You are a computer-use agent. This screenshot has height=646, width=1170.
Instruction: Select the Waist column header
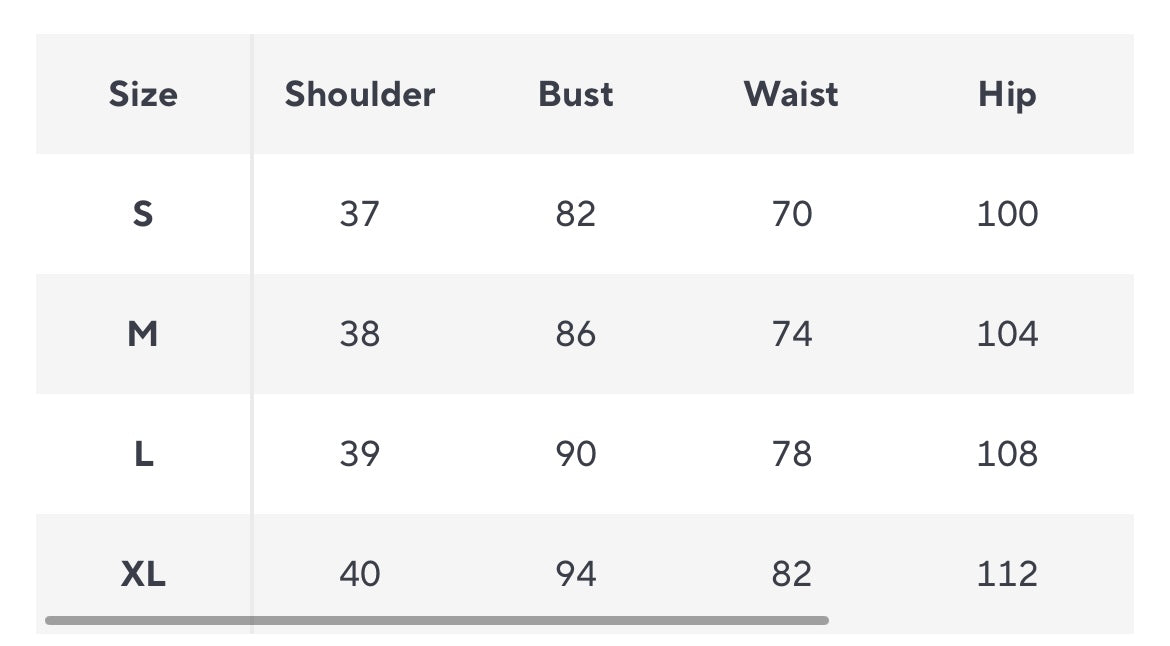click(791, 94)
